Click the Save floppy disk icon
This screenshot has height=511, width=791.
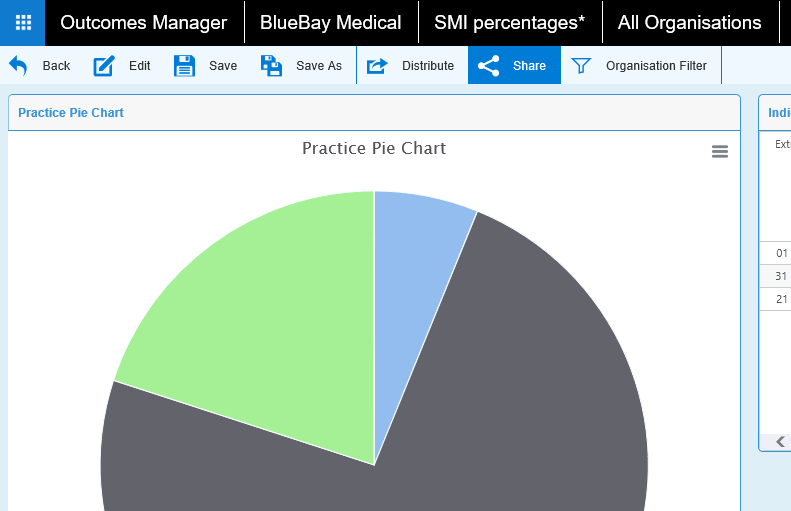(185, 66)
